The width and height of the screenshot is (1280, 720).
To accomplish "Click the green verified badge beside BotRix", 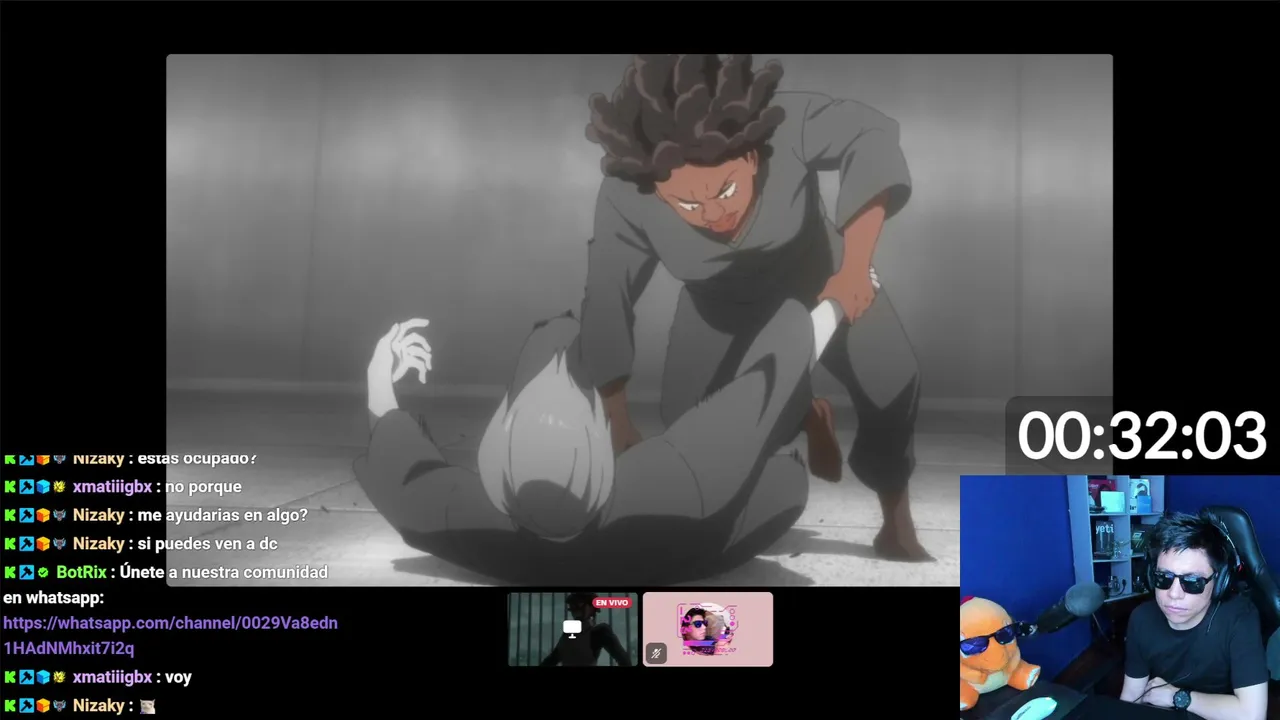I will point(42,572).
